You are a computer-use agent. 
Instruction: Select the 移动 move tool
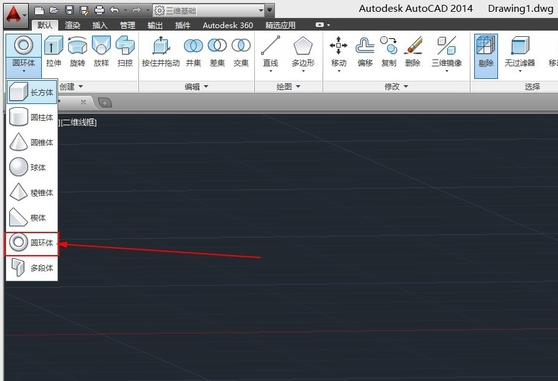(338, 52)
